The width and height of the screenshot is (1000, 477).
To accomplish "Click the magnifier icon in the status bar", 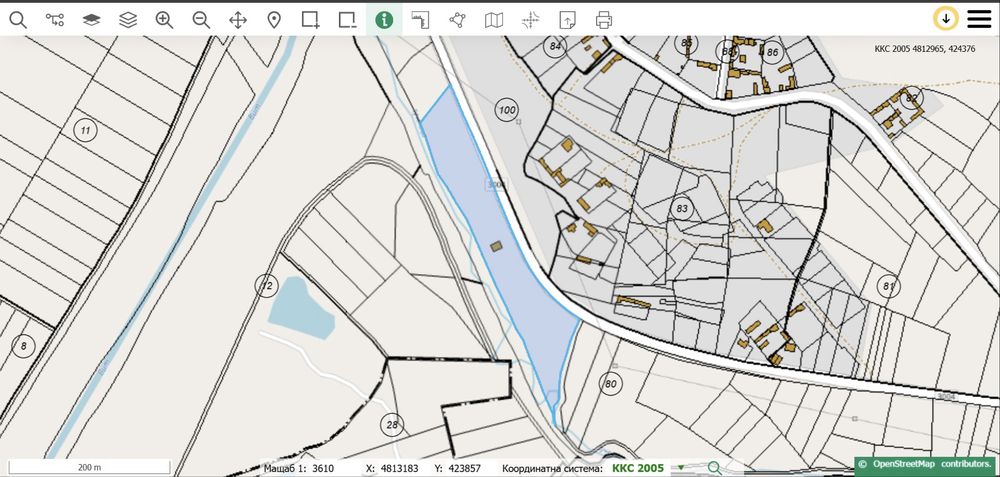I will (715, 468).
